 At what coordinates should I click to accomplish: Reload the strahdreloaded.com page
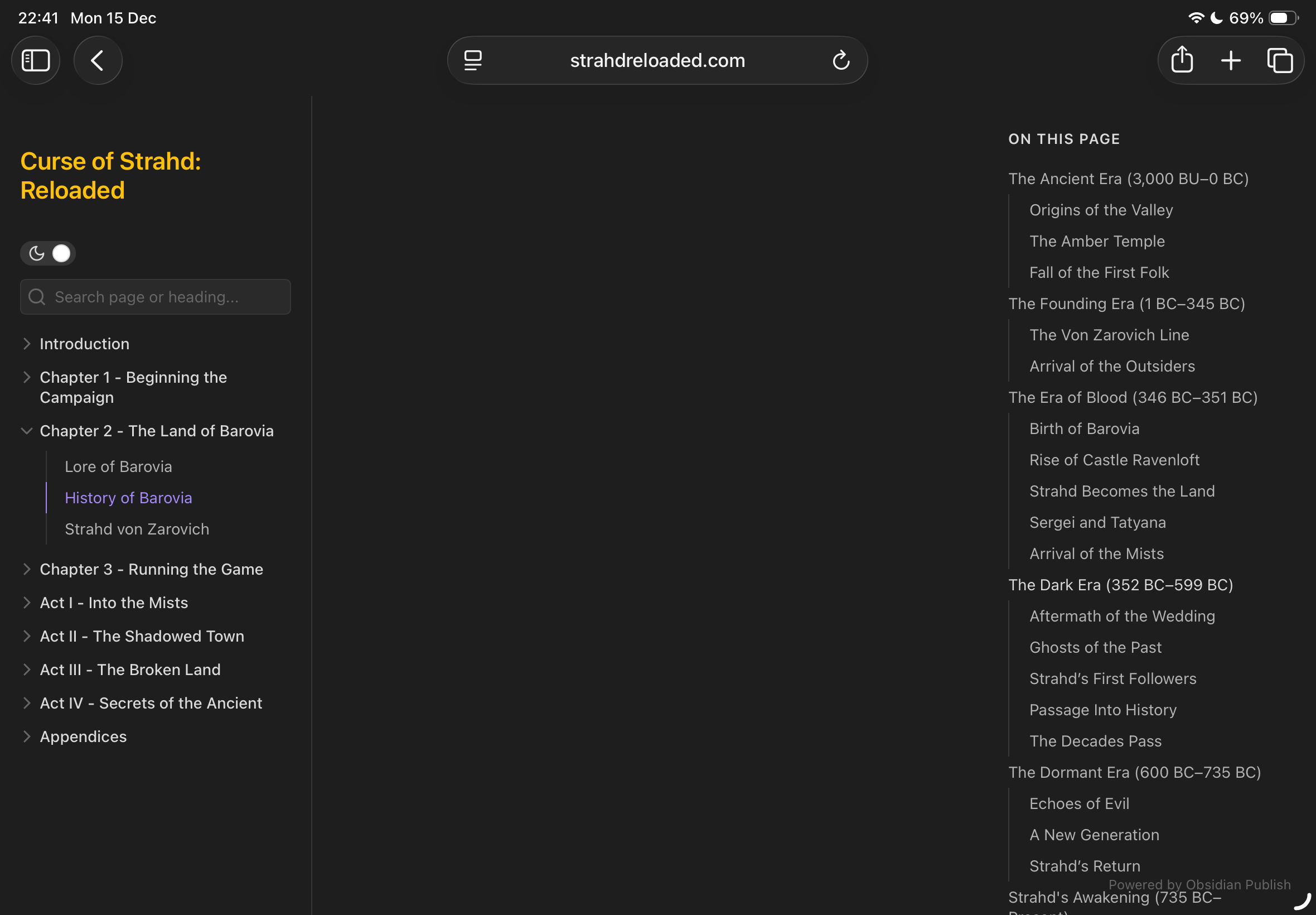coord(840,60)
